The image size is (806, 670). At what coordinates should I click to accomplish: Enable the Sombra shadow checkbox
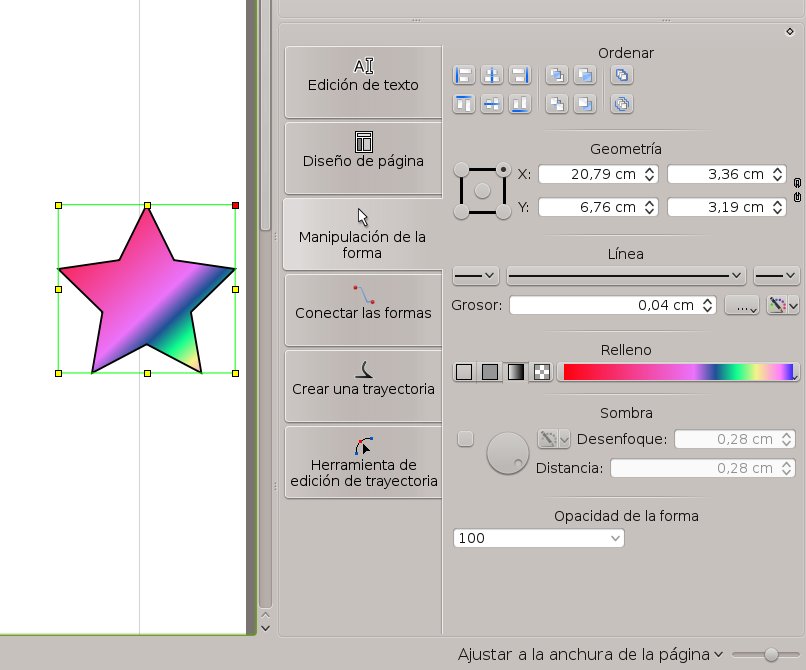pos(465,439)
